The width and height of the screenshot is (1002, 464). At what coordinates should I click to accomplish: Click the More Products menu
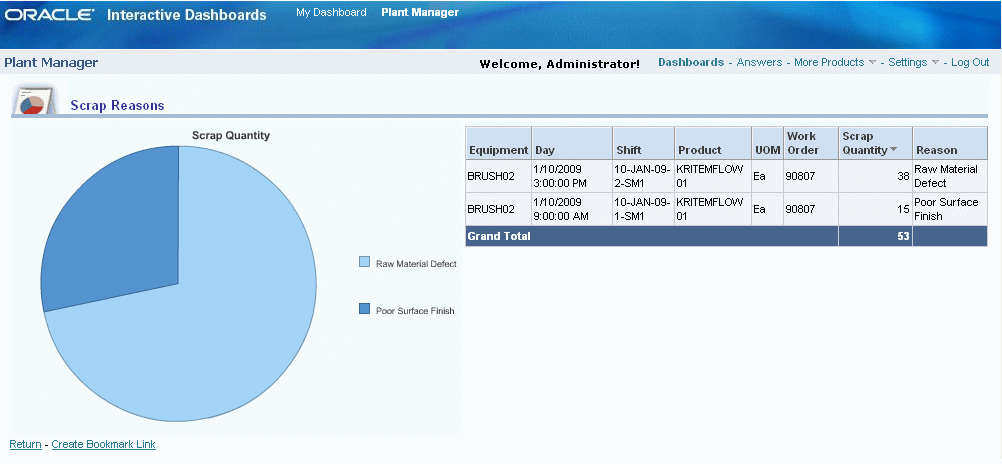pyautogui.click(x=829, y=62)
